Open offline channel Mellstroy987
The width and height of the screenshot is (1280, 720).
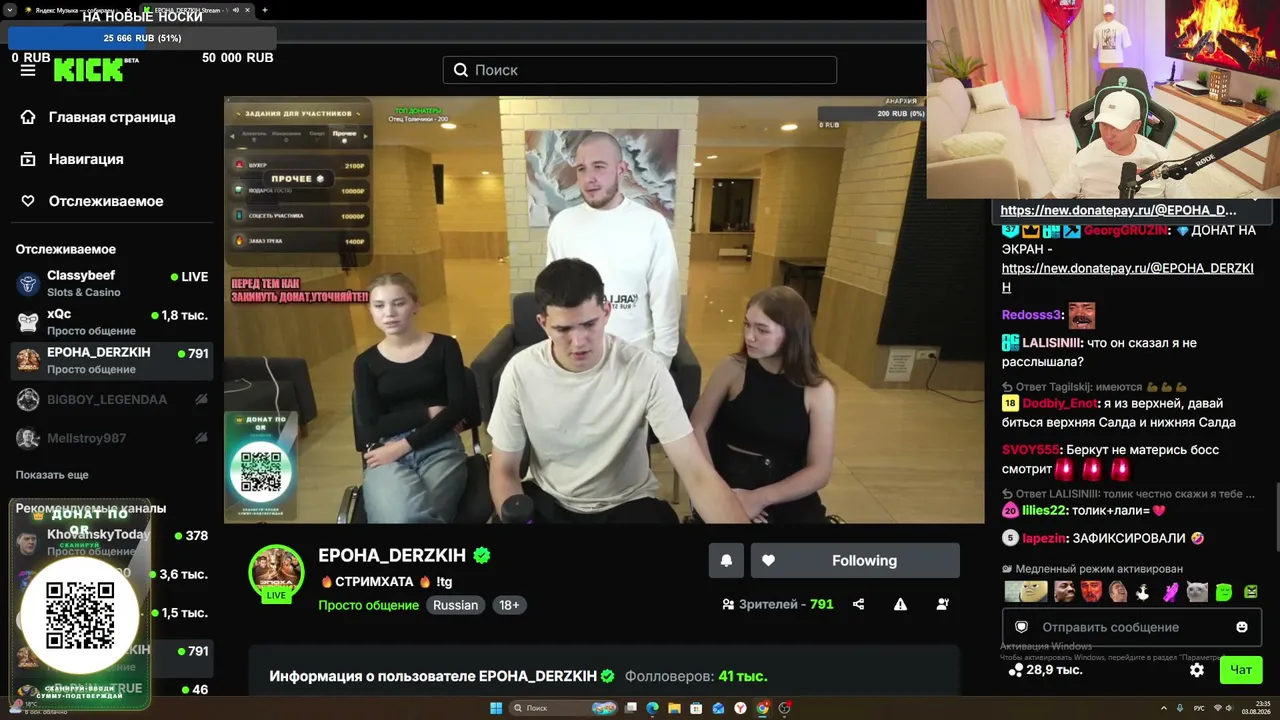tap(112, 438)
